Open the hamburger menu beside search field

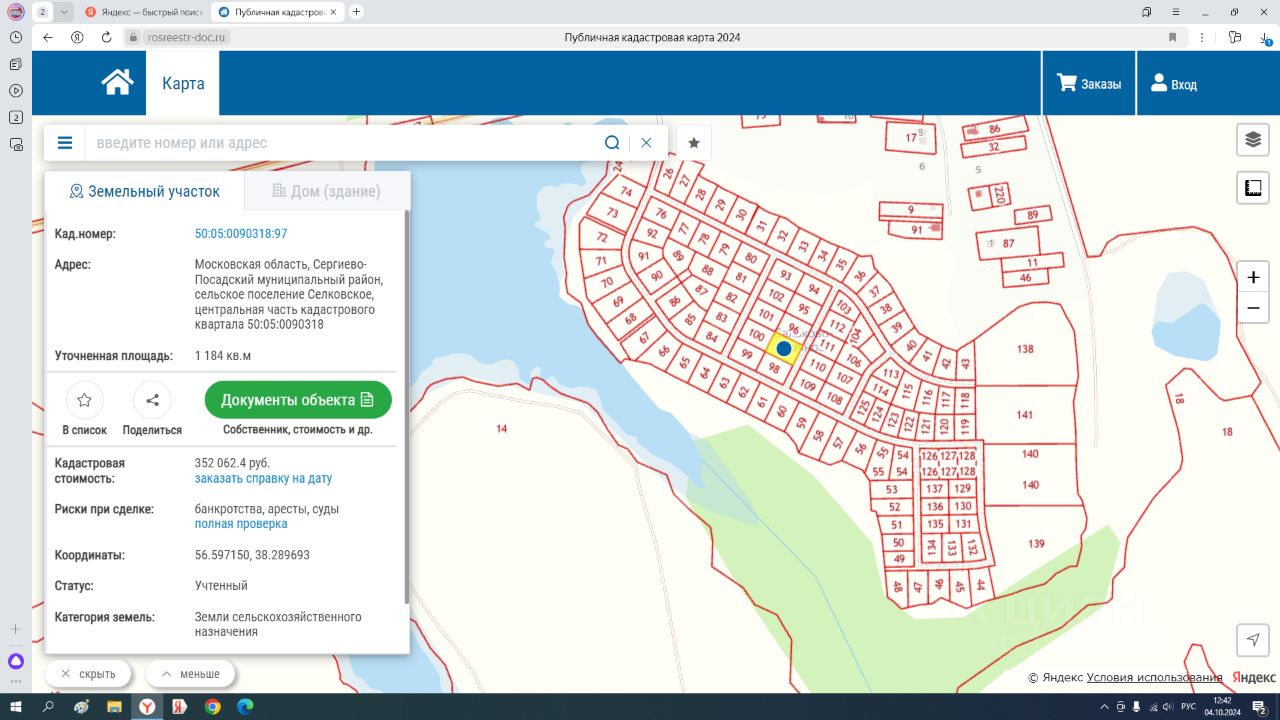(x=65, y=143)
